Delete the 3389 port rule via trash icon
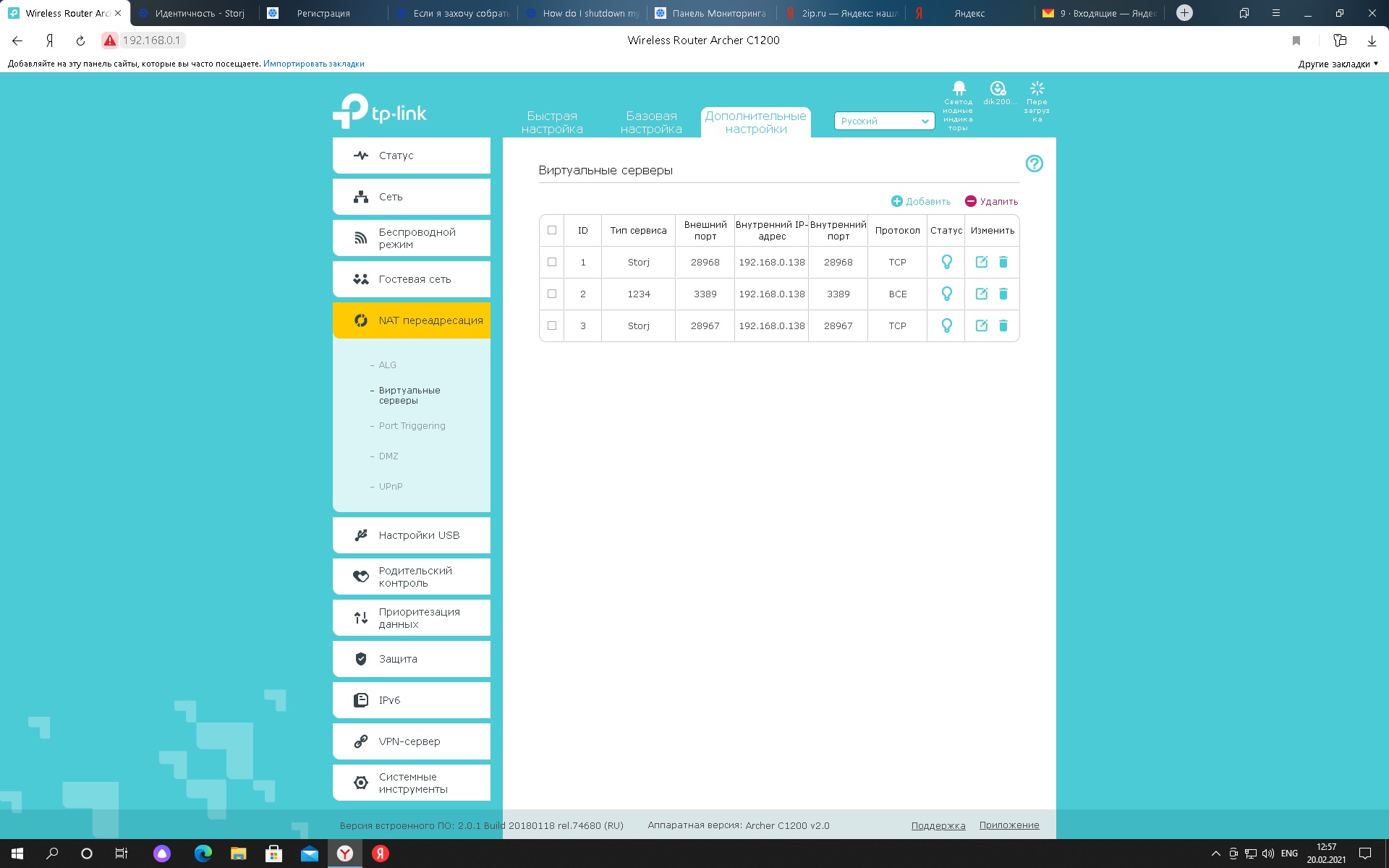This screenshot has width=1389, height=868. 1003,294
